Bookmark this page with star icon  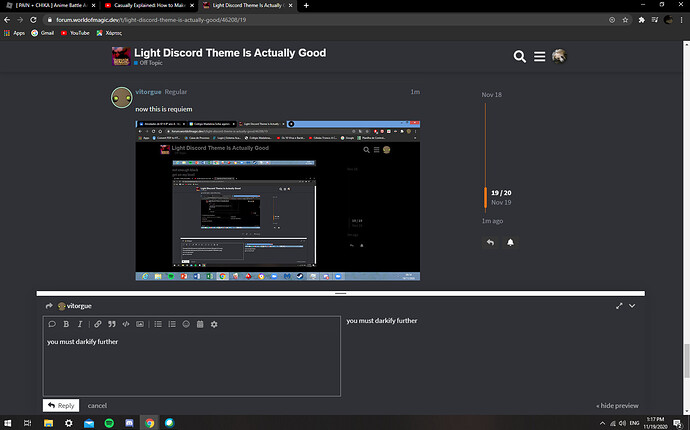click(625, 20)
